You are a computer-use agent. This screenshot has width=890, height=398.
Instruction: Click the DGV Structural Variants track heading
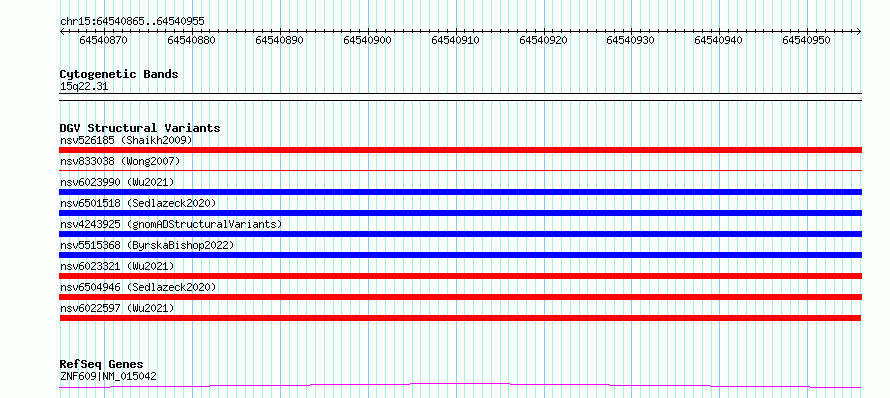pyautogui.click(x=140, y=128)
